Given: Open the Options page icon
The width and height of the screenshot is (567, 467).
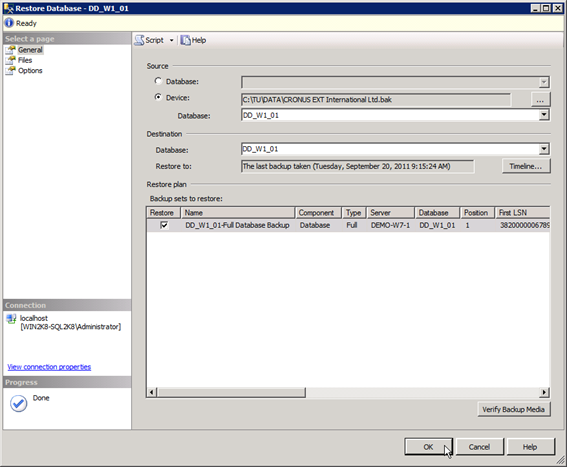Looking at the screenshot, I should click(10, 71).
